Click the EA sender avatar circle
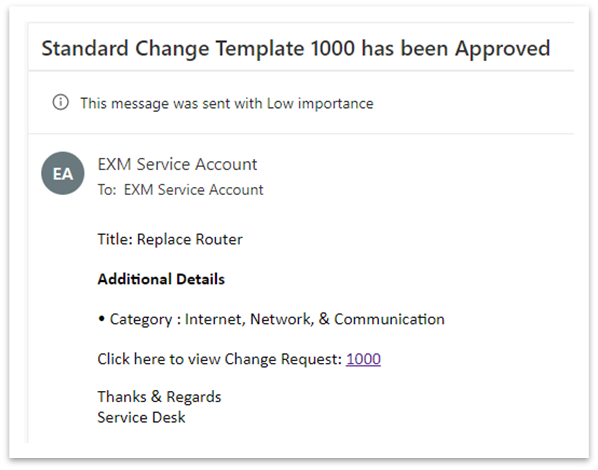 tap(63, 174)
